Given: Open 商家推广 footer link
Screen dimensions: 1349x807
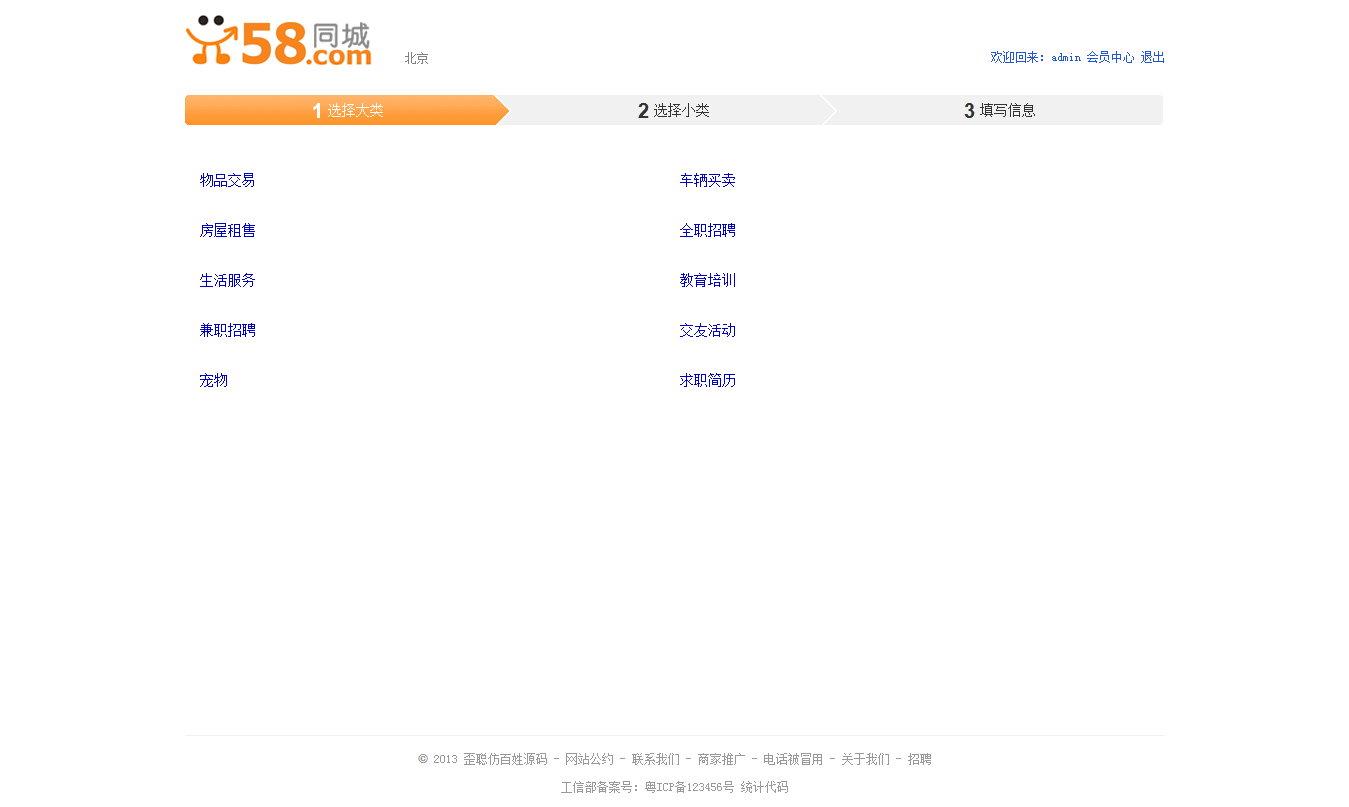Looking at the screenshot, I should (722, 760).
